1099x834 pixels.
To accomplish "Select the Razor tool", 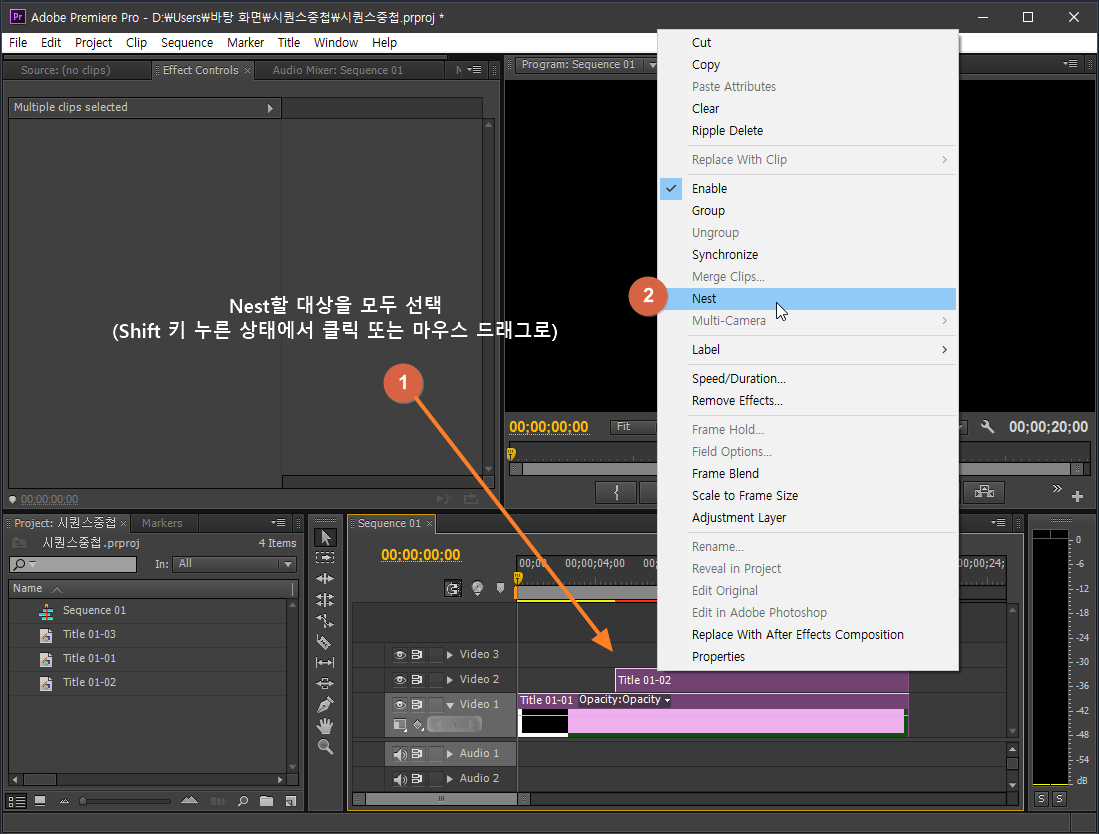I will (324, 642).
